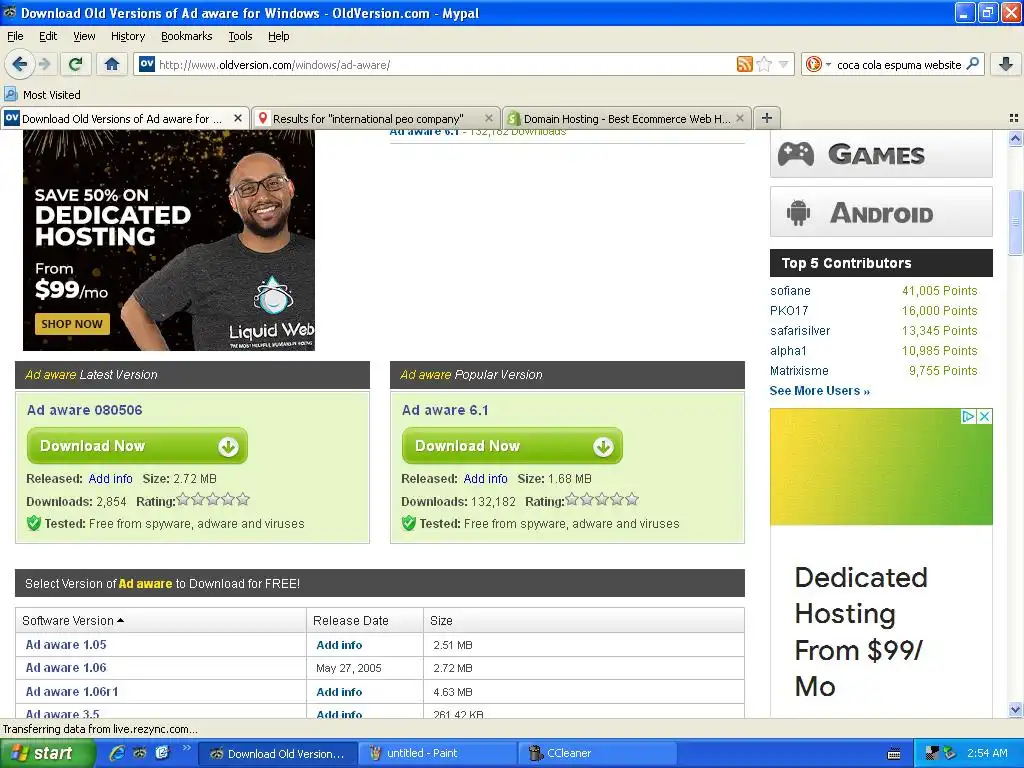The image size is (1024, 768).
Task: Switch to CCleaner window in taskbar
Action: coord(597,753)
